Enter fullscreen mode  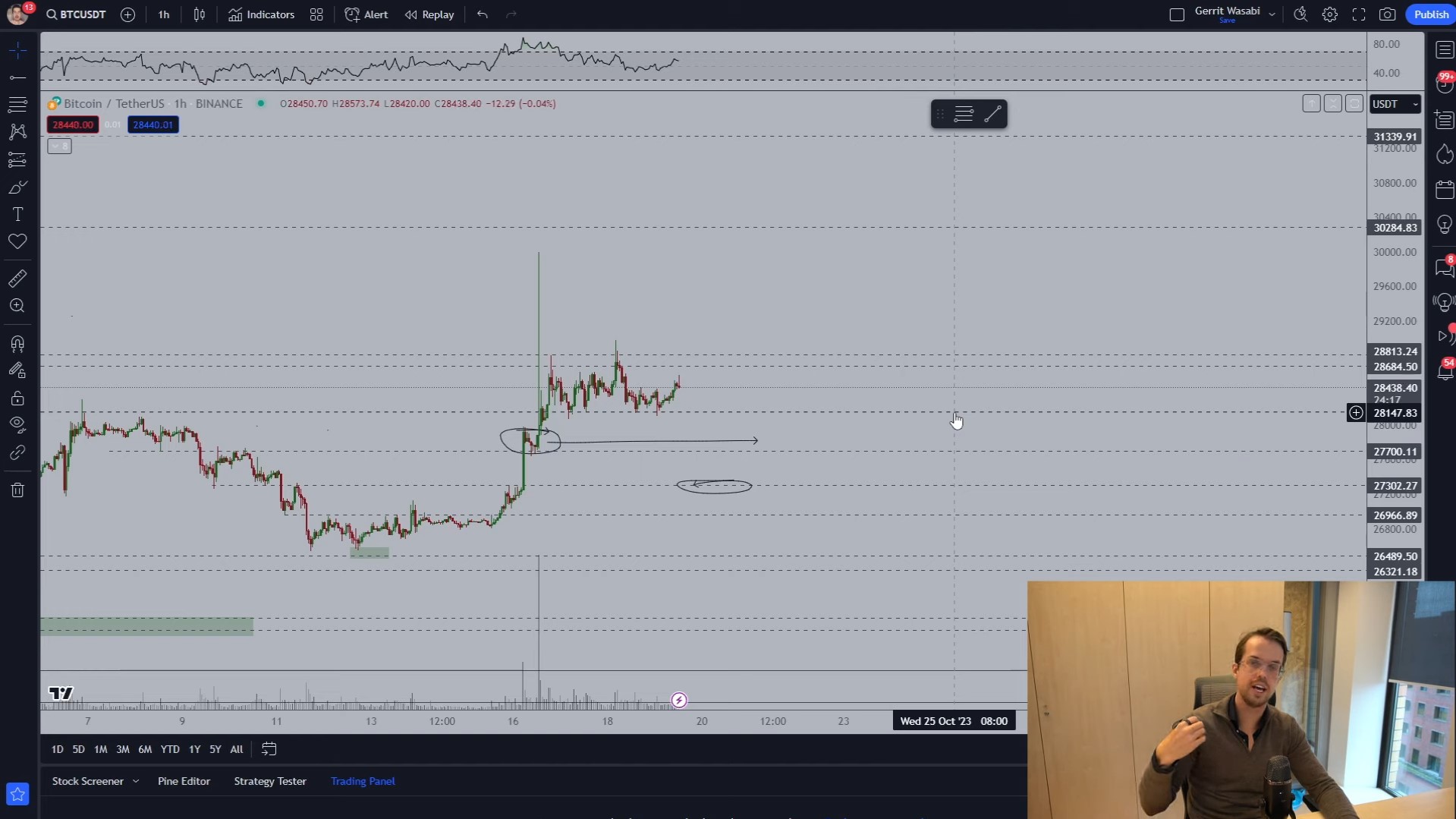tap(1358, 14)
